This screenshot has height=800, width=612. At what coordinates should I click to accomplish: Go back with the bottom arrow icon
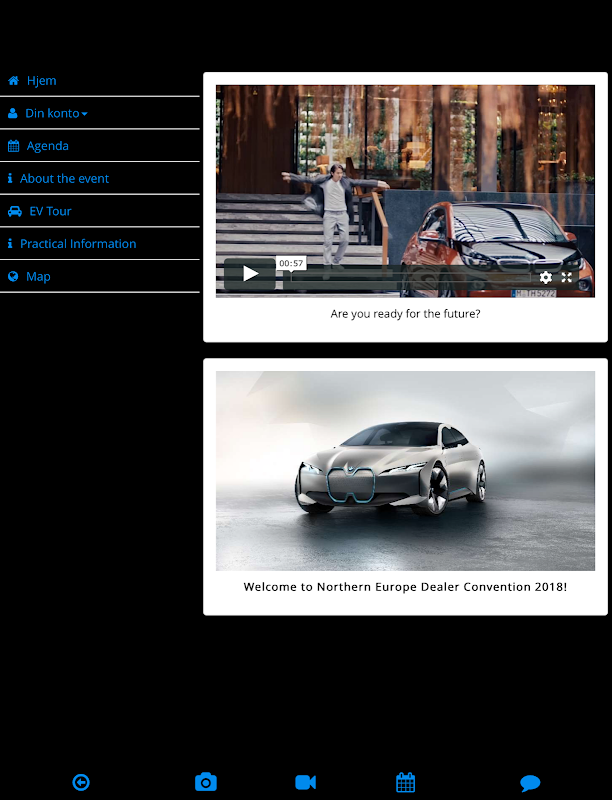pyautogui.click(x=81, y=782)
